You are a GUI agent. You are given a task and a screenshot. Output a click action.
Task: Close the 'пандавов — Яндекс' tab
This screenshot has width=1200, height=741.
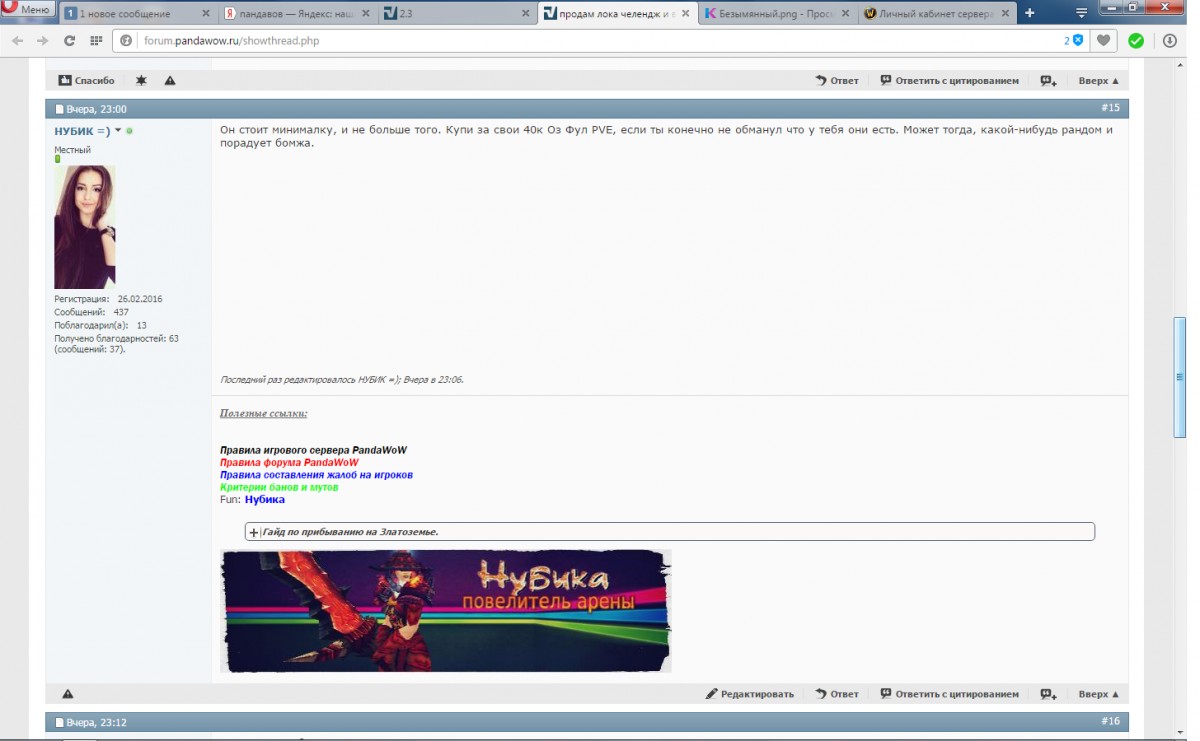365,14
